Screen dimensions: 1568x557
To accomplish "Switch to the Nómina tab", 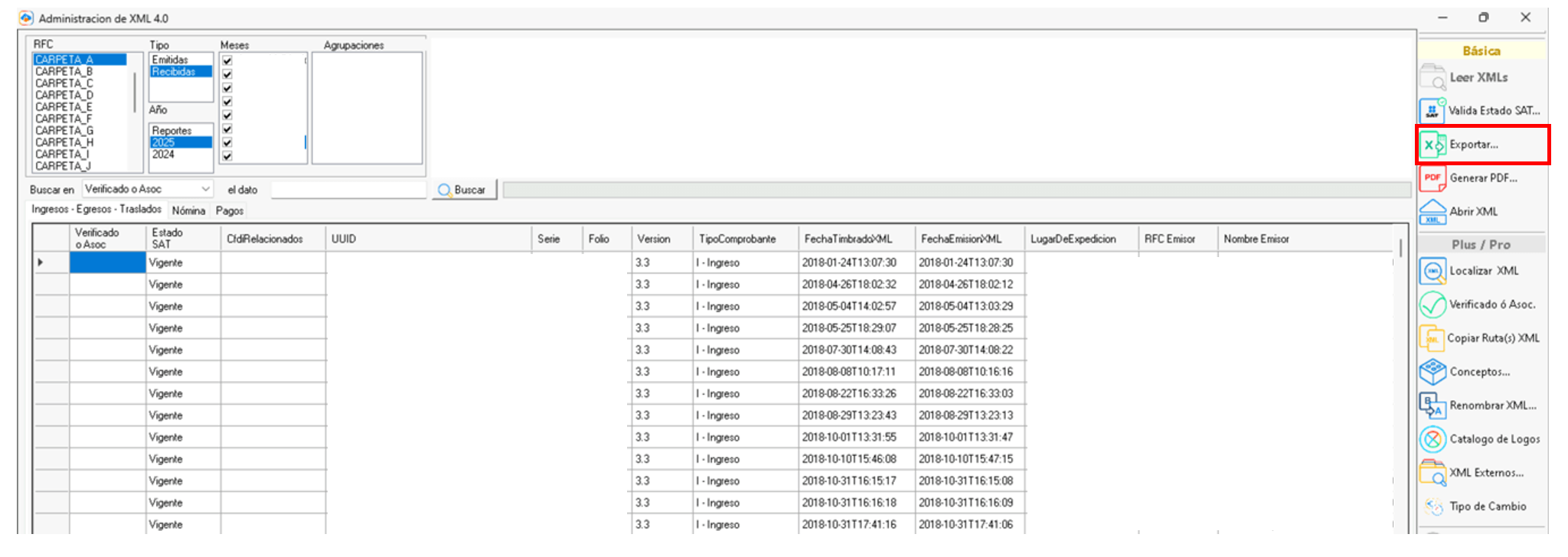I will tap(188, 210).
